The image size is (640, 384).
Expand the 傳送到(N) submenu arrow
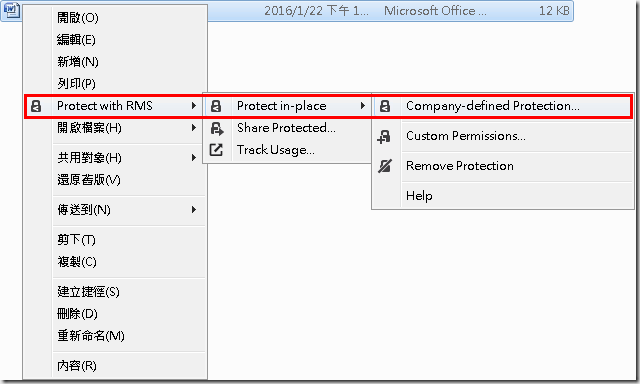coord(193,210)
